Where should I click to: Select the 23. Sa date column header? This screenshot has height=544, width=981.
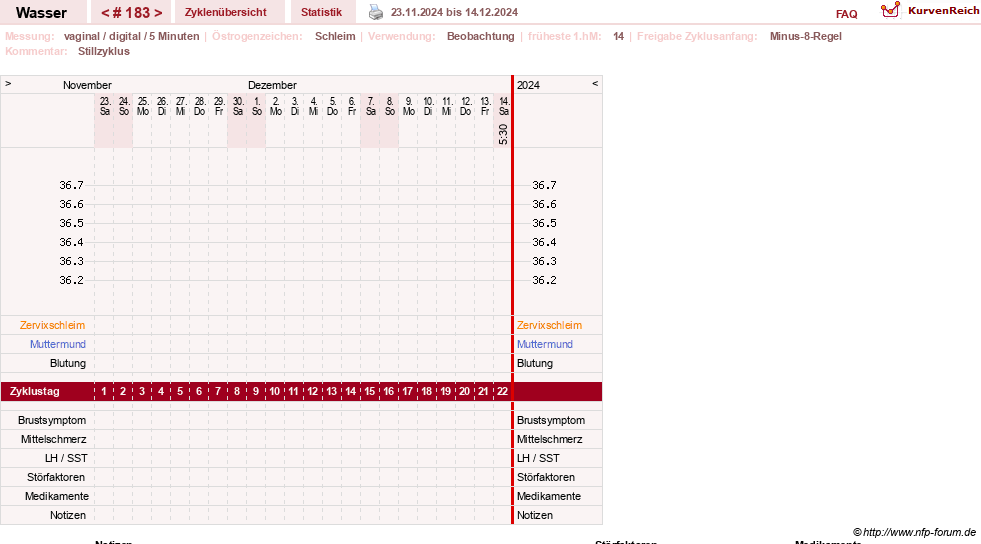click(104, 106)
